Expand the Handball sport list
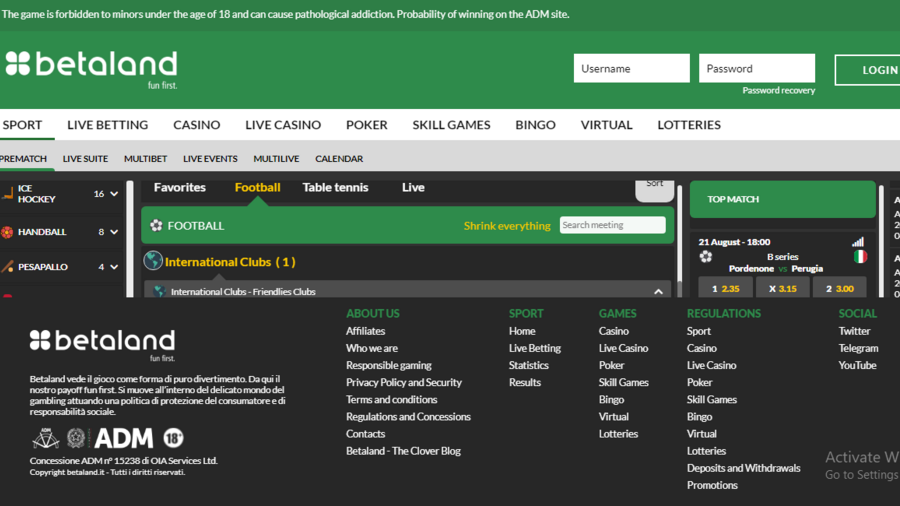The height and width of the screenshot is (506, 900). pyautogui.click(x=114, y=232)
